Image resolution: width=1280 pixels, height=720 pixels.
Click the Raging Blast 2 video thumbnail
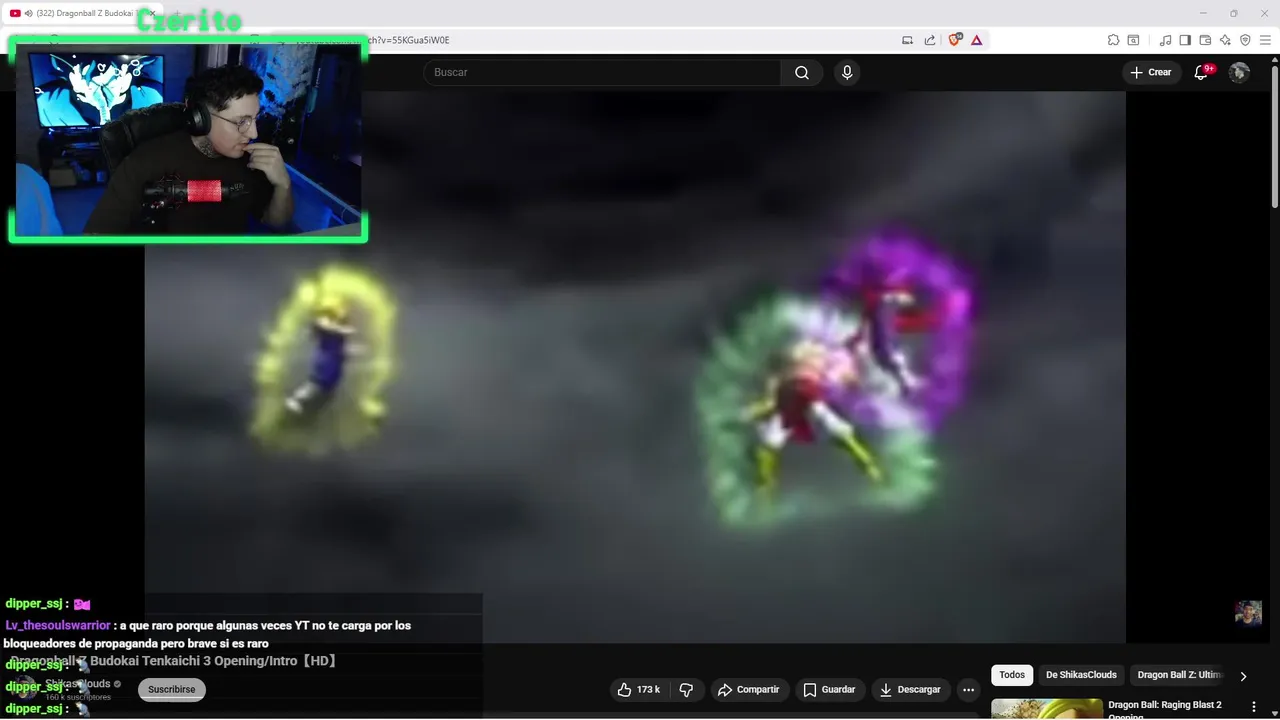click(1047, 709)
